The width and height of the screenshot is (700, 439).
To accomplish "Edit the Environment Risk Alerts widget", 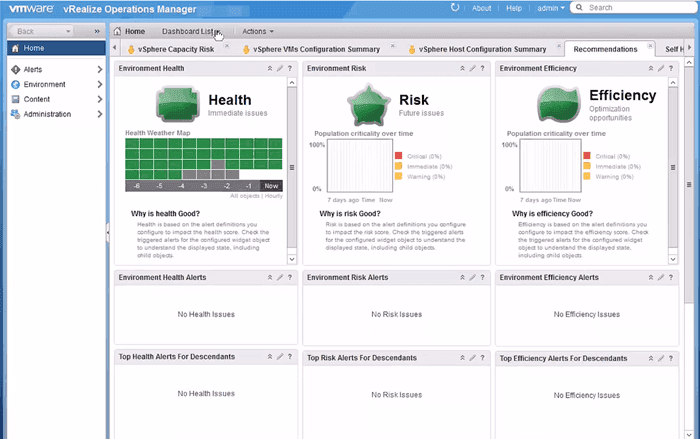I will point(472,277).
